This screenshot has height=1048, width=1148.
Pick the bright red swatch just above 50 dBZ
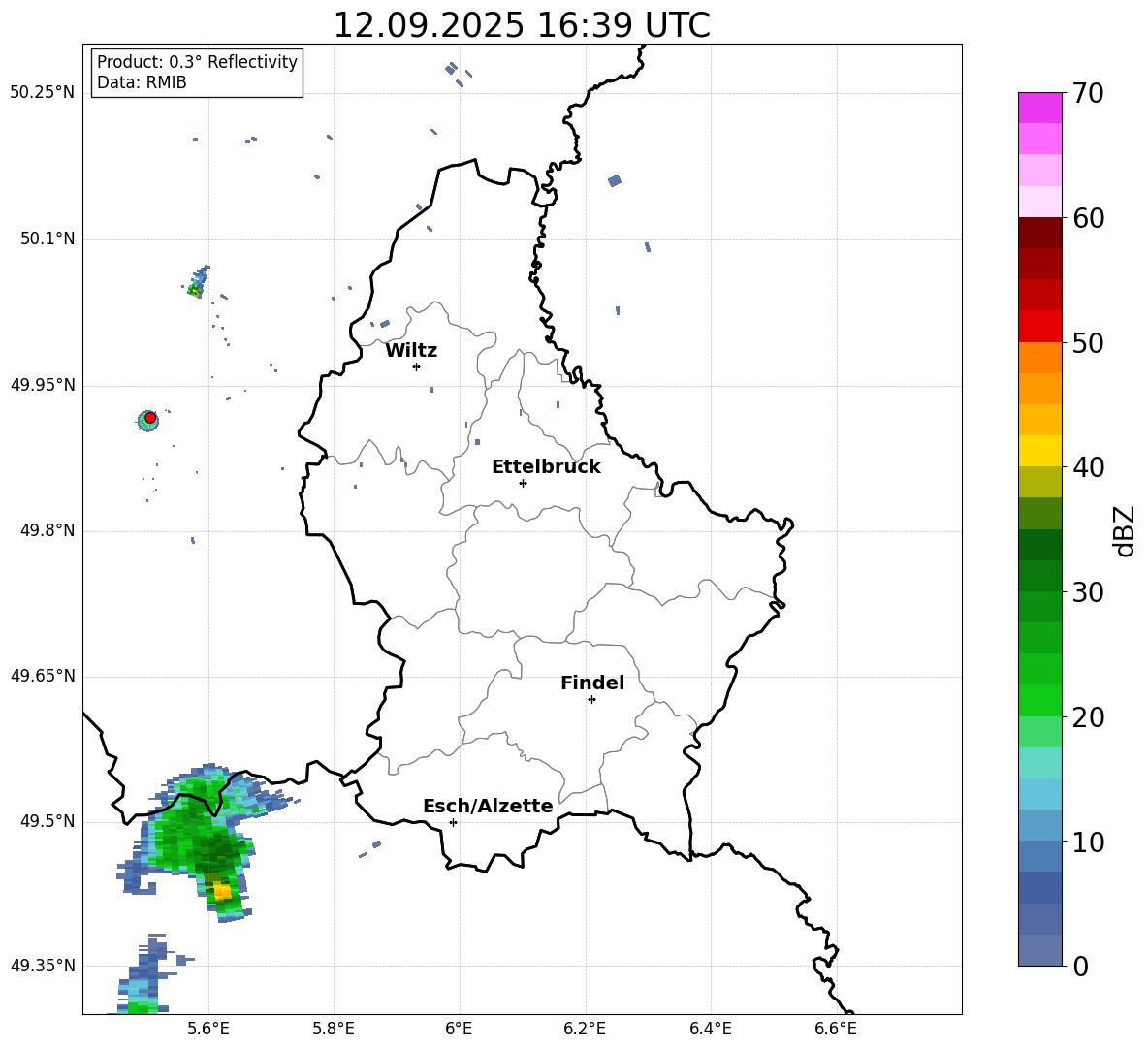(x=1039, y=327)
